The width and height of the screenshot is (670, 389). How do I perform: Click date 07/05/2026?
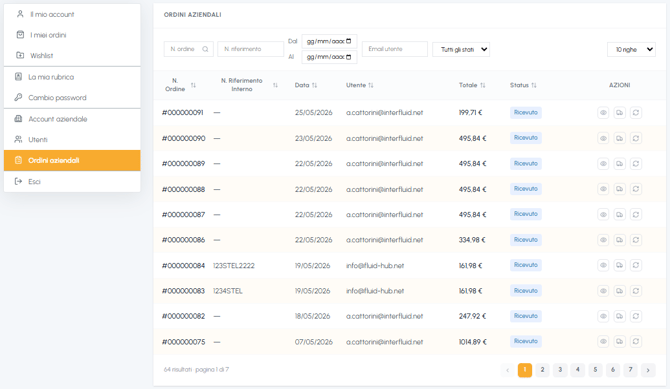(x=313, y=342)
